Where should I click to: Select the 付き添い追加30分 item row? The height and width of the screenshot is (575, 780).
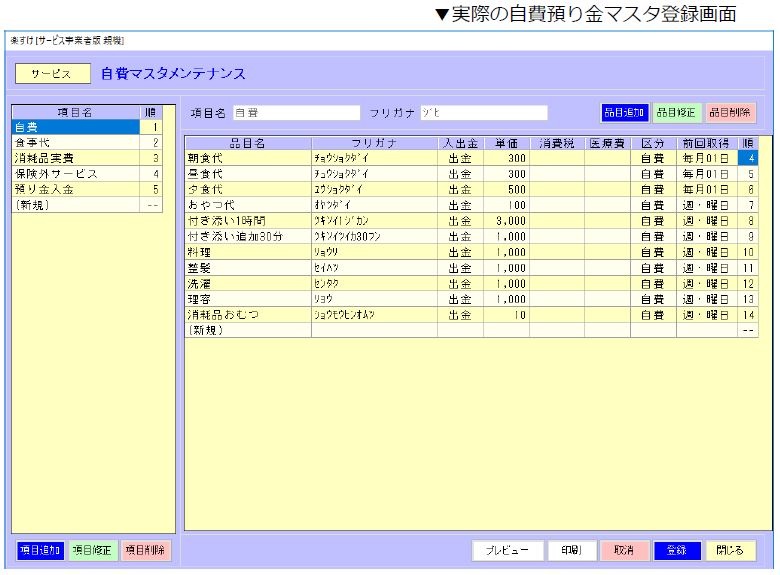coord(472,236)
